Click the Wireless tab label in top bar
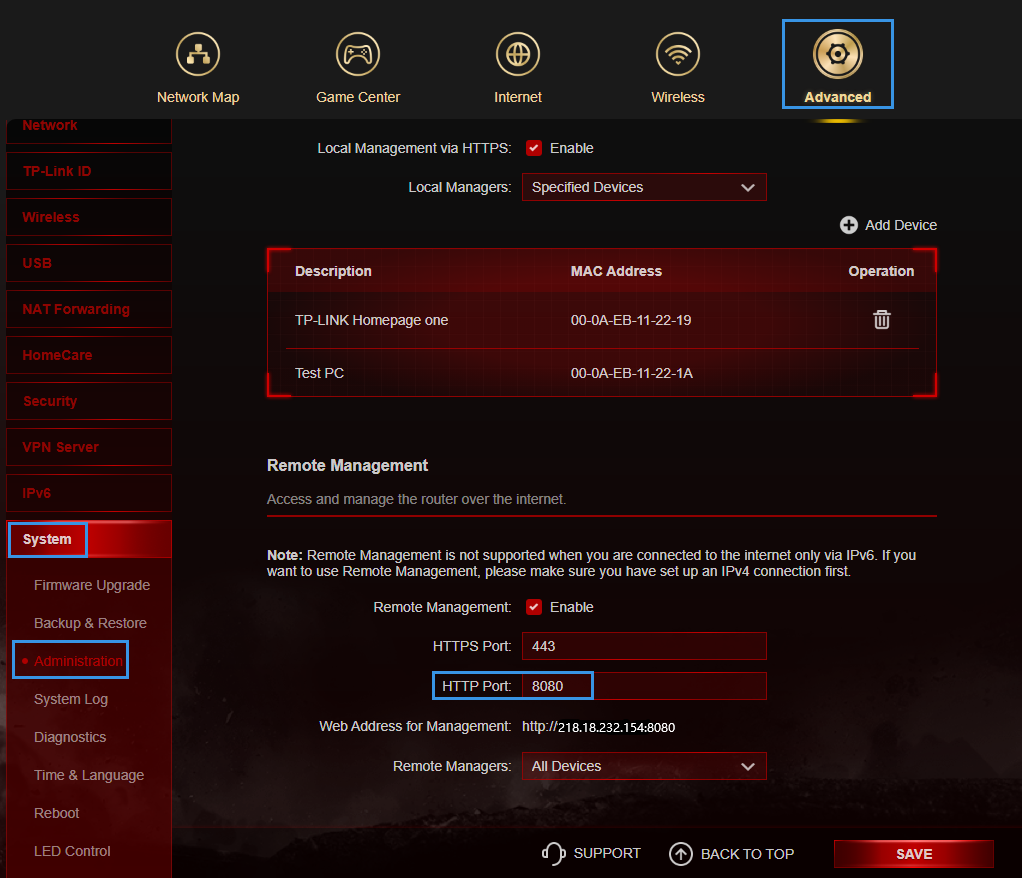Viewport: 1022px width, 878px height. coord(678,97)
